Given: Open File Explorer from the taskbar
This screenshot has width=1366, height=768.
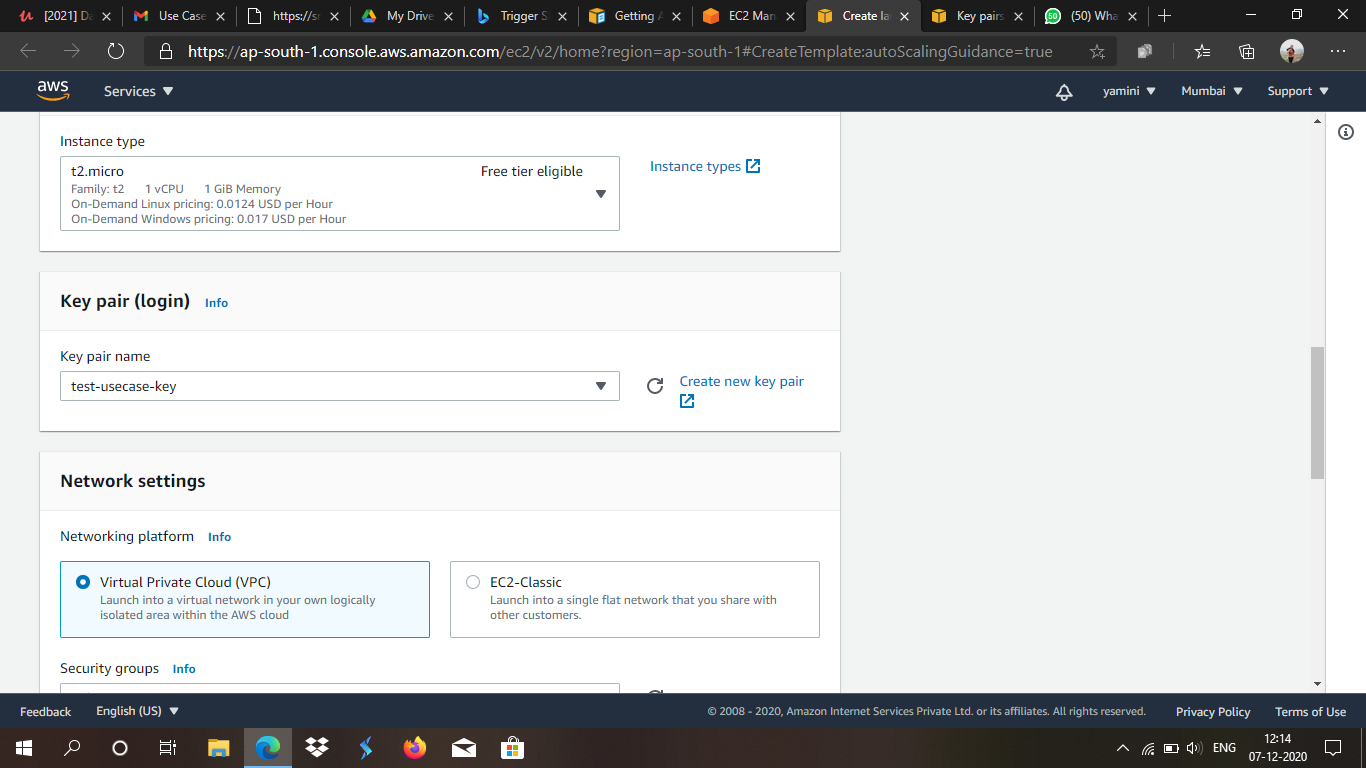Looking at the screenshot, I should (x=219, y=747).
